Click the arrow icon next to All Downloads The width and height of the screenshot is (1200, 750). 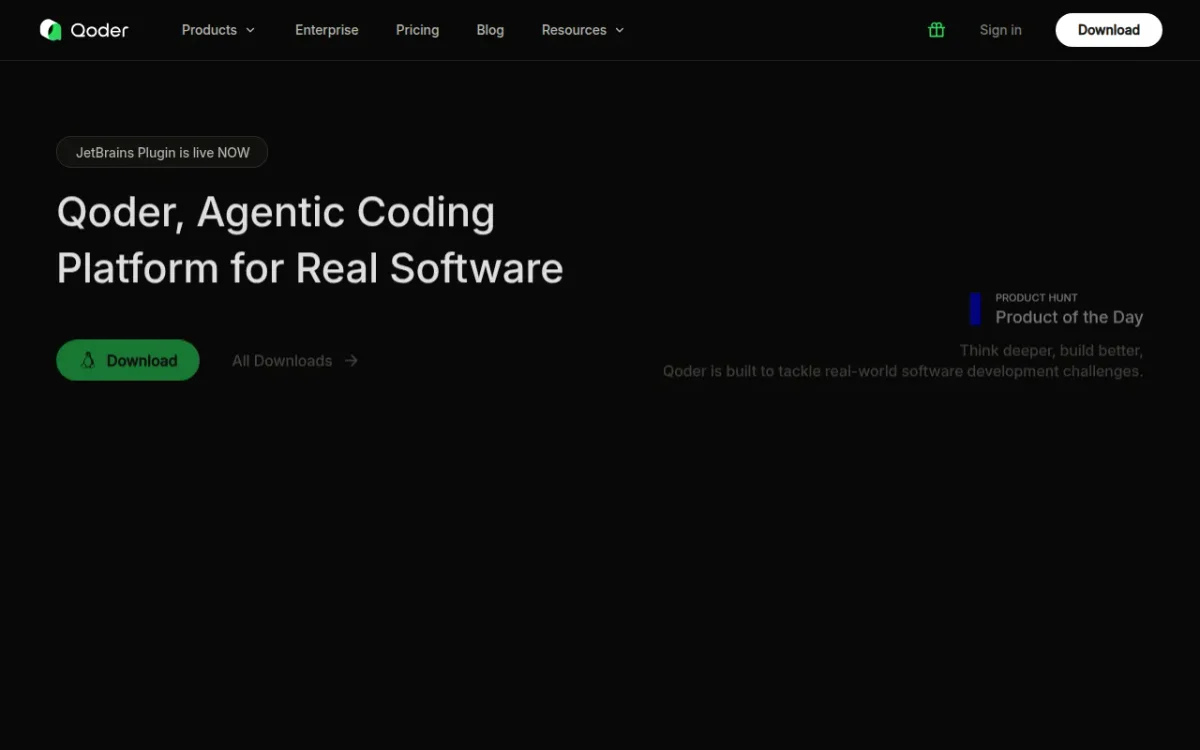pos(351,361)
